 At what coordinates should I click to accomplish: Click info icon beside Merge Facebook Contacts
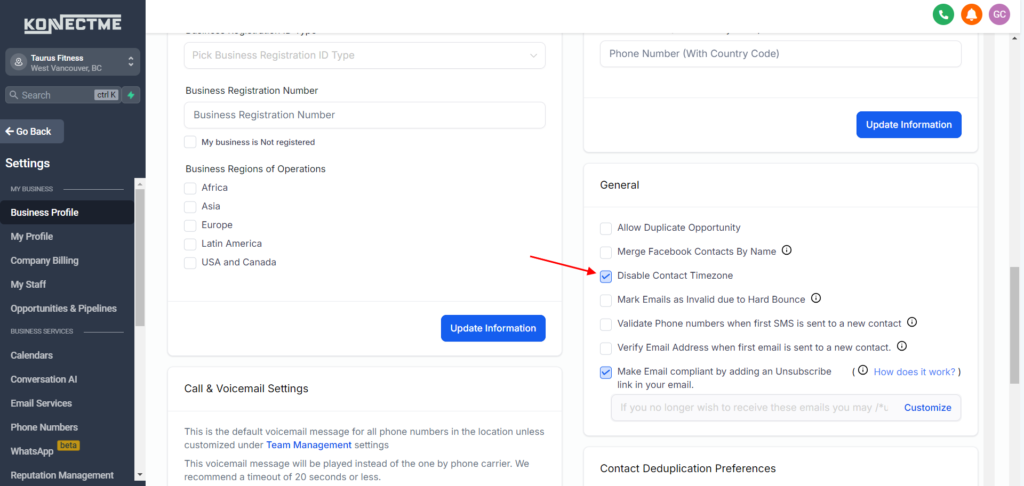pyautogui.click(x=787, y=251)
